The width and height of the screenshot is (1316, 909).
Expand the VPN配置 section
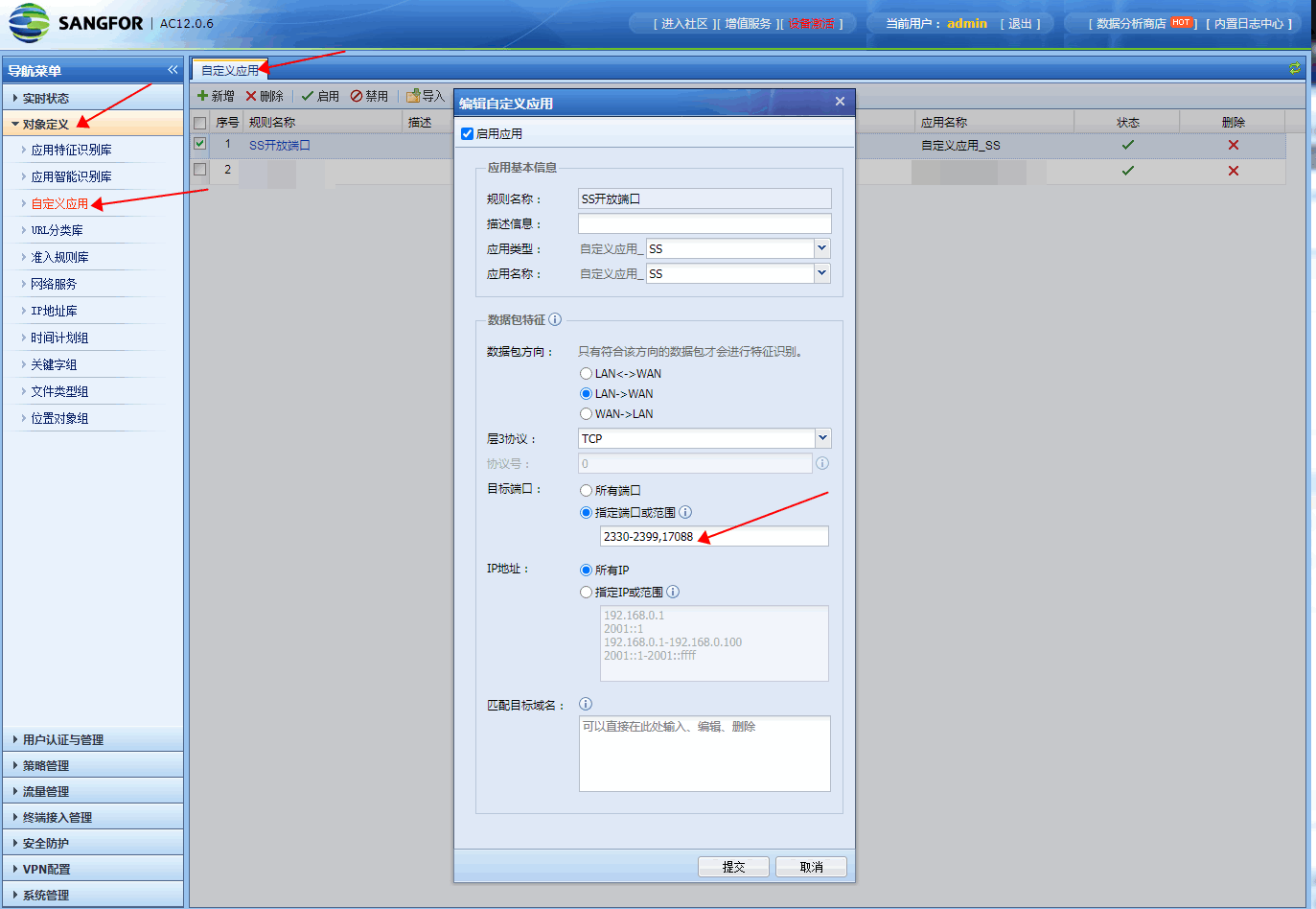tap(93, 869)
